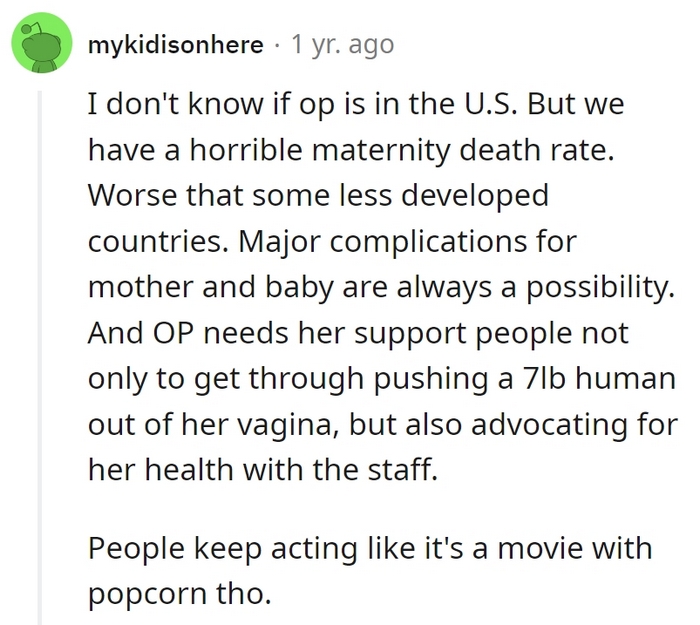Click the separator dot between username and timestamp
The image size is (700, 625).
click(277, 45)
